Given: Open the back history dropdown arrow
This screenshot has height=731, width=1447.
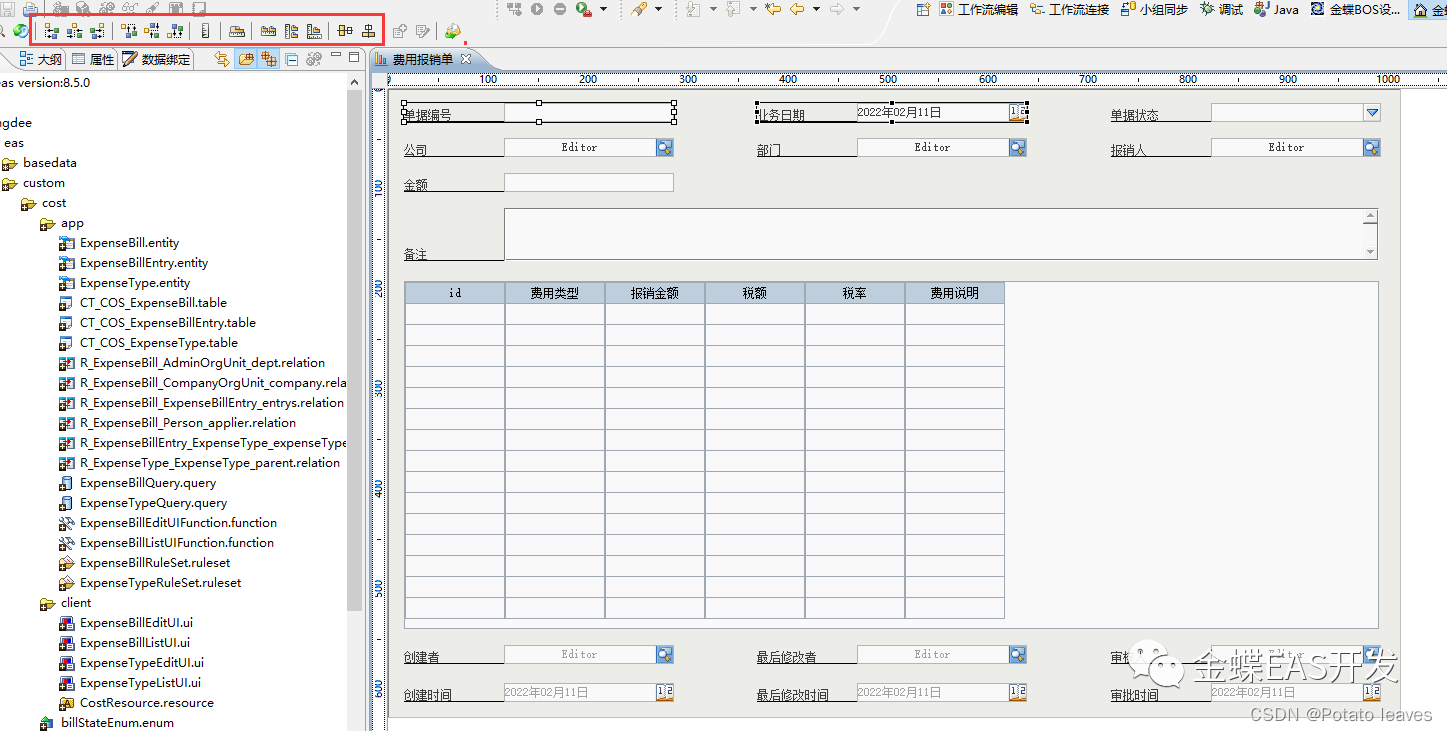Looking at the screenshot, I should pos(816,9).
